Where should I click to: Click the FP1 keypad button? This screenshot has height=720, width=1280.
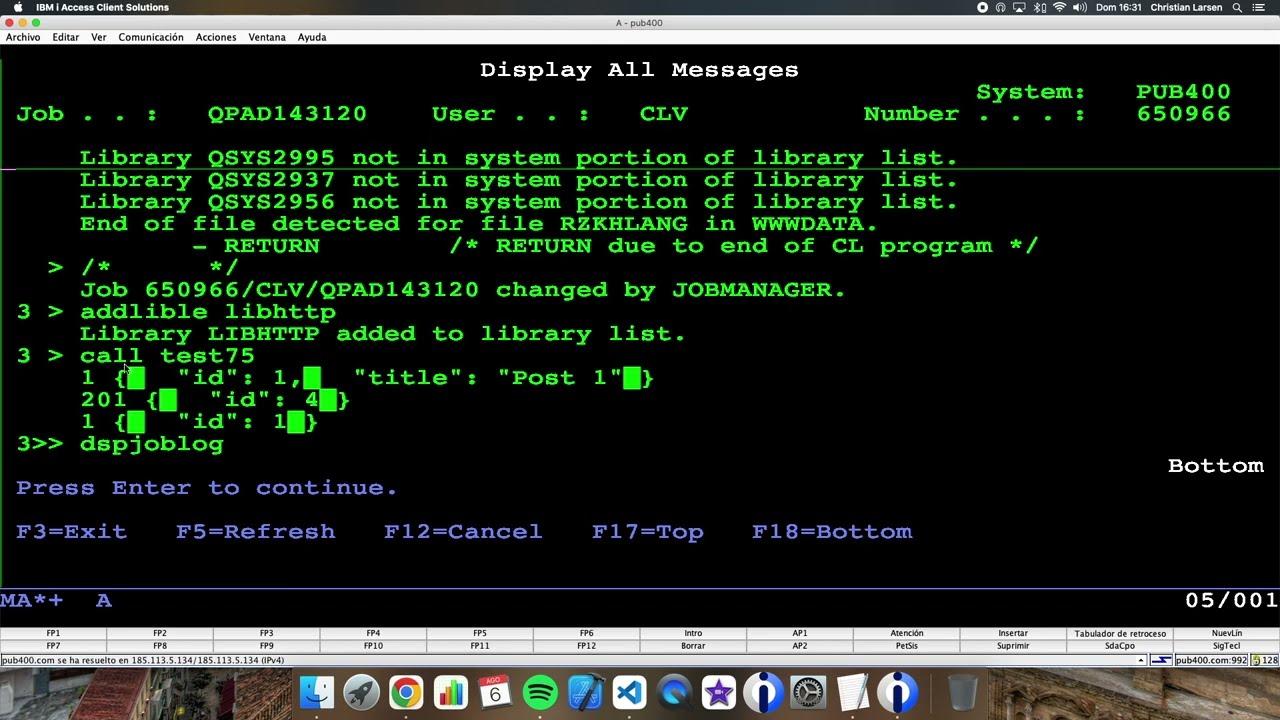[x=53, y=633]
